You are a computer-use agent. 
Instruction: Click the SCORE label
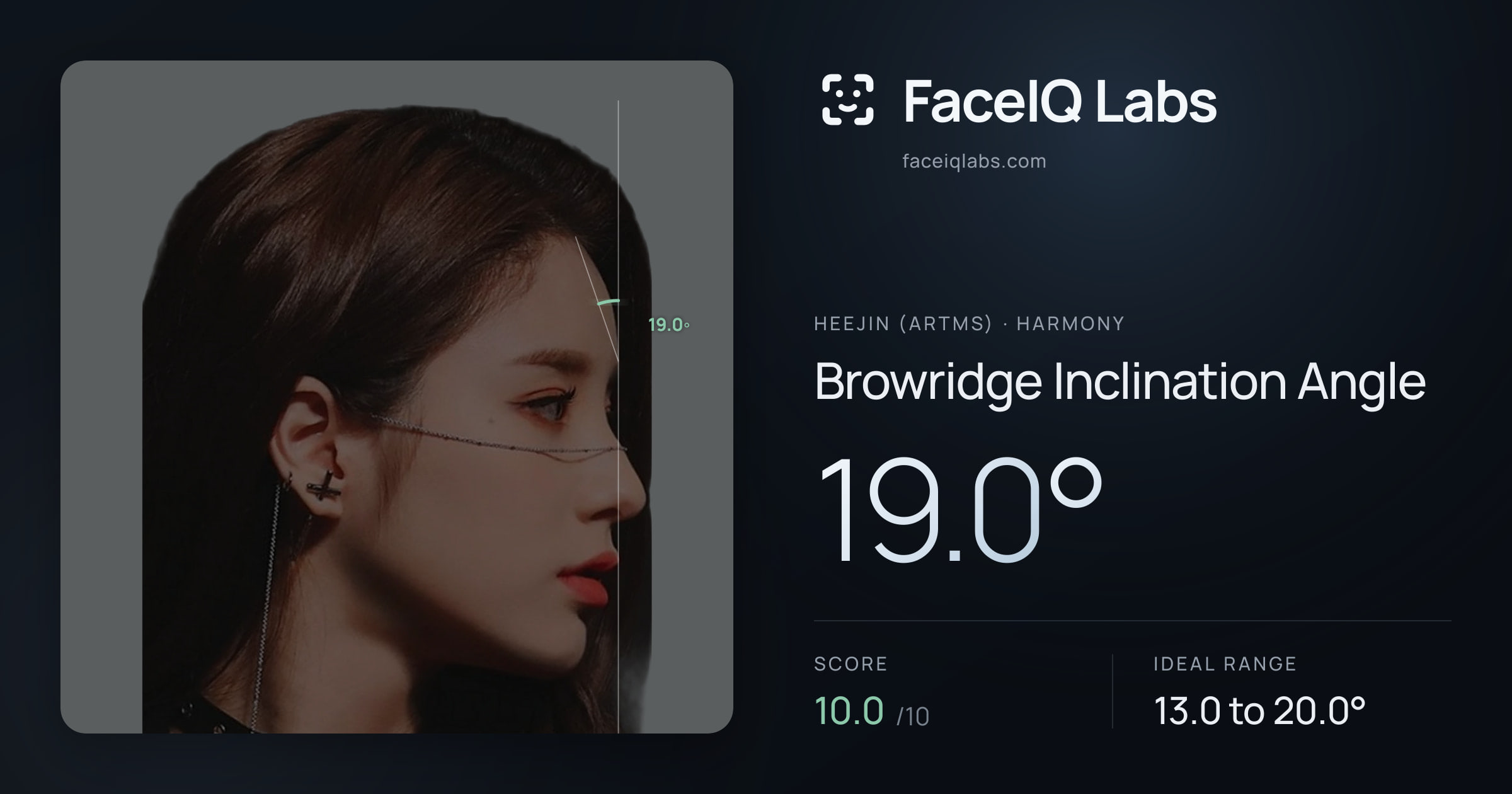pos(850,664)
